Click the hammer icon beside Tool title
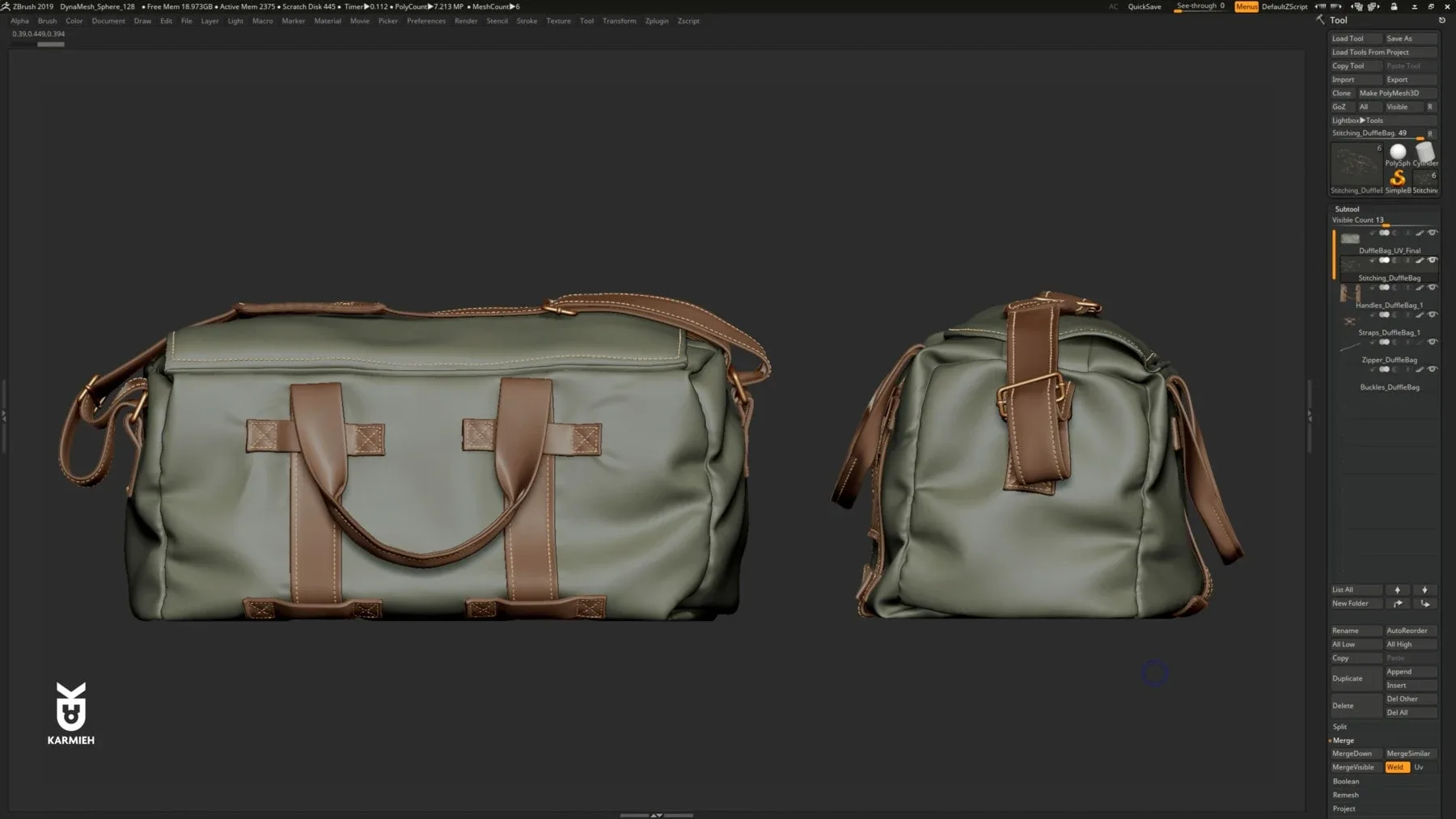 point(1320,19)
